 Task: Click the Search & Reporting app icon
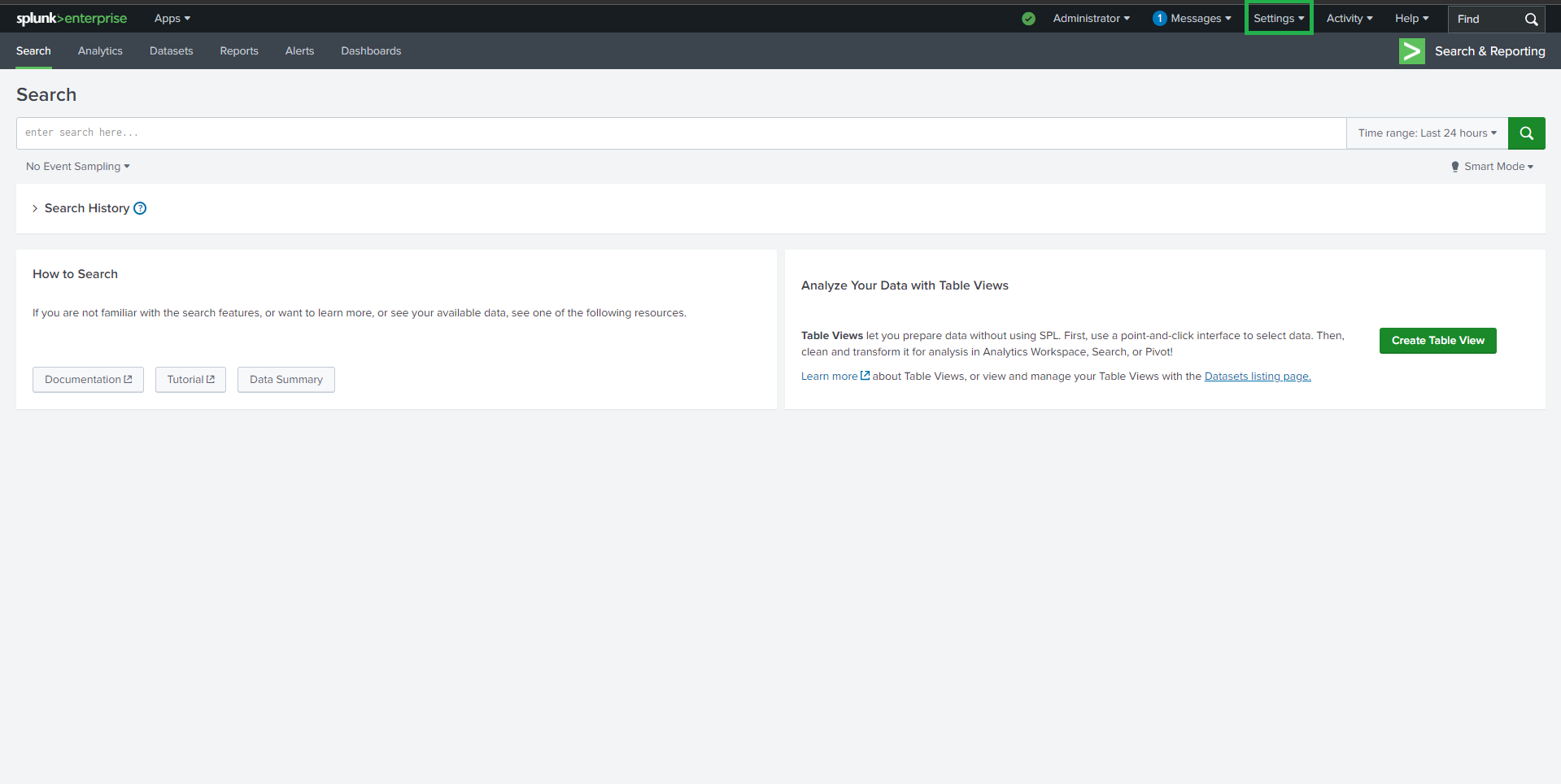coord(1411,51)
